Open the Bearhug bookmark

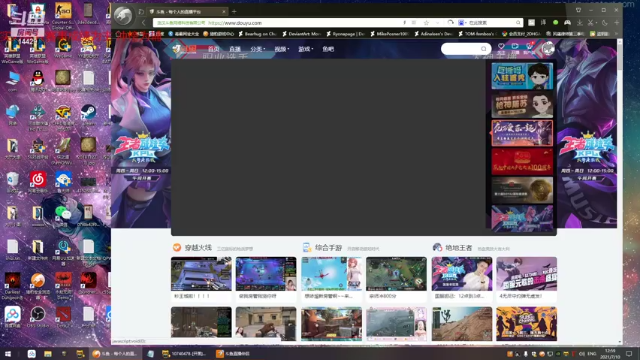(258, 34)
